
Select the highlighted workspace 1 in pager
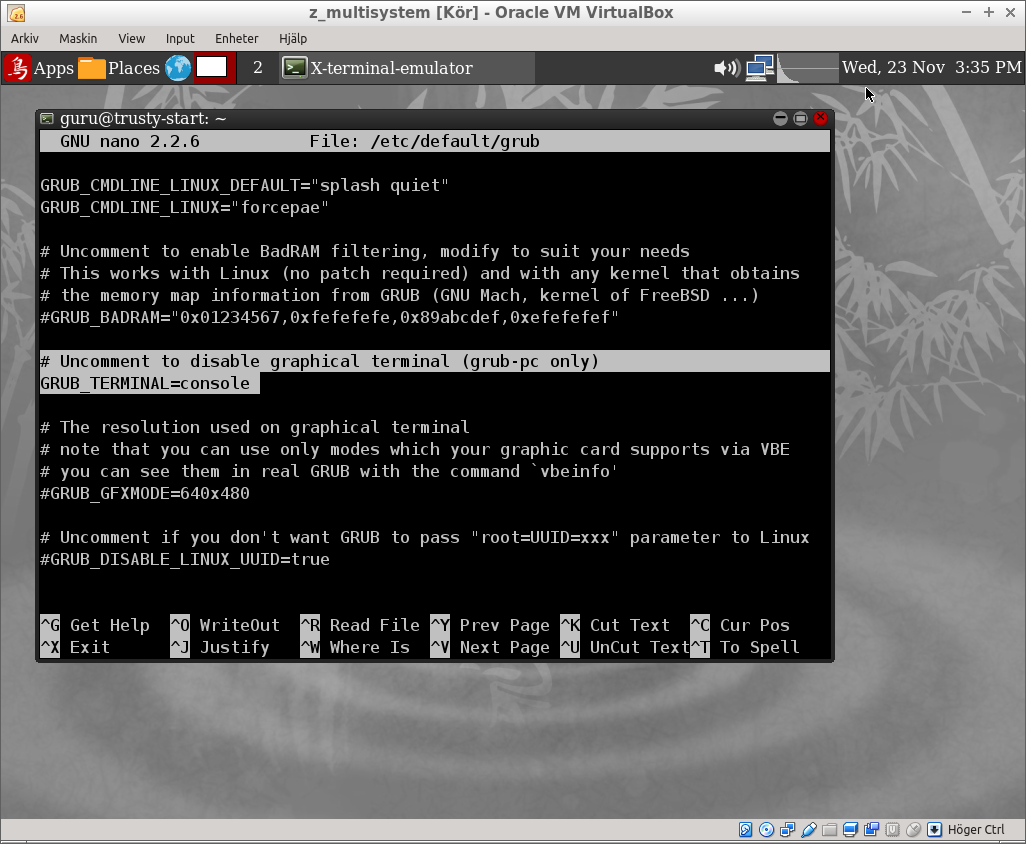click(x=212, y=68)
